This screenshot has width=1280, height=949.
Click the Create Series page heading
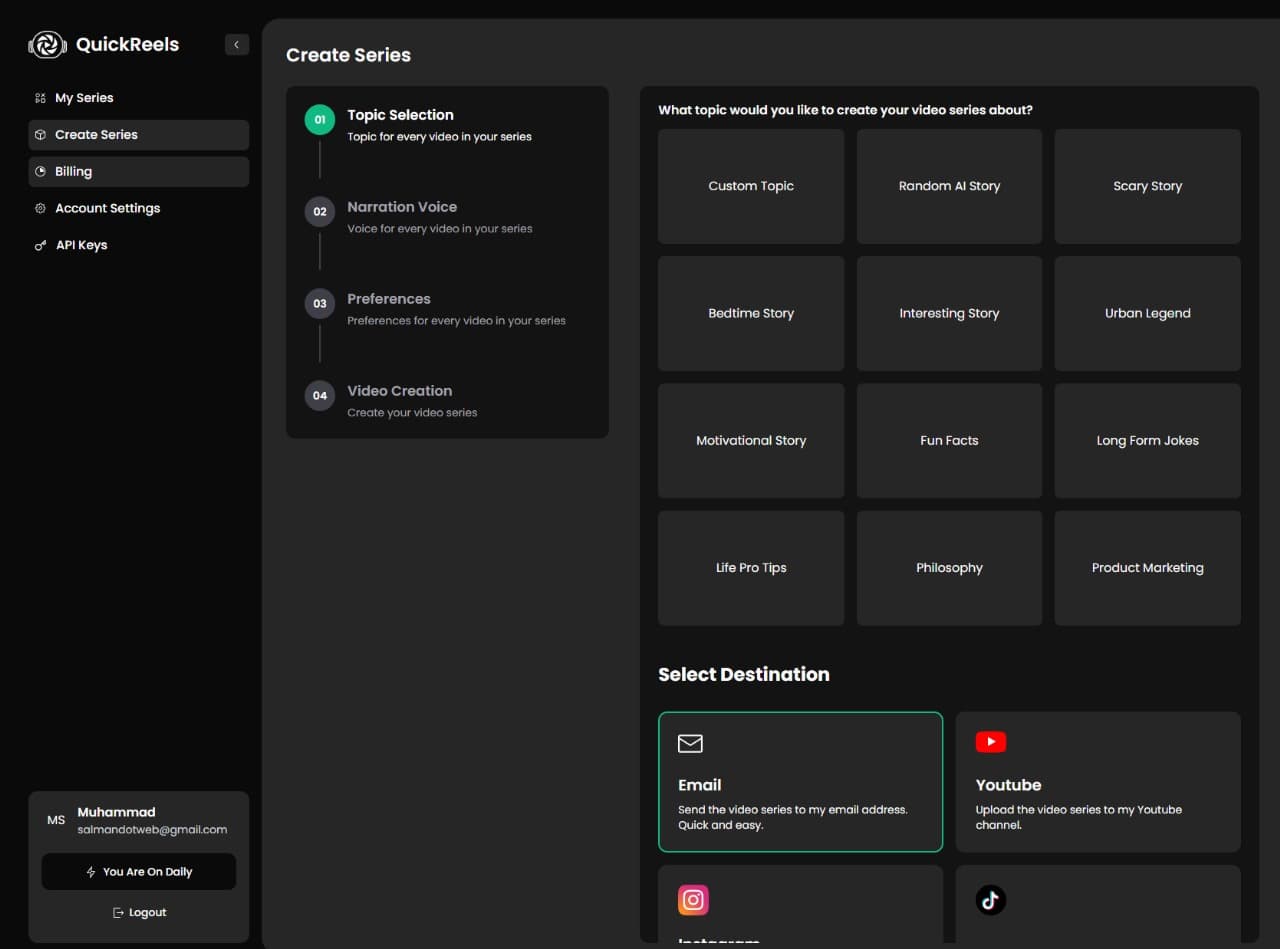(x=348, y=55)
